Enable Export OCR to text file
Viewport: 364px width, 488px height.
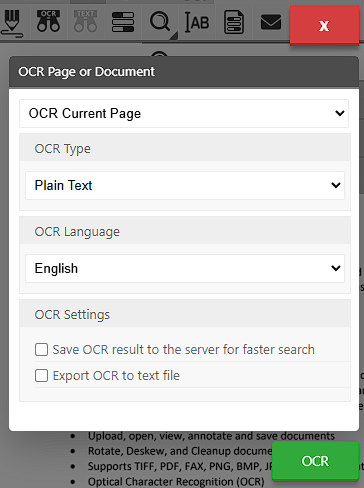pyautogui.click(x=42, y=376)
